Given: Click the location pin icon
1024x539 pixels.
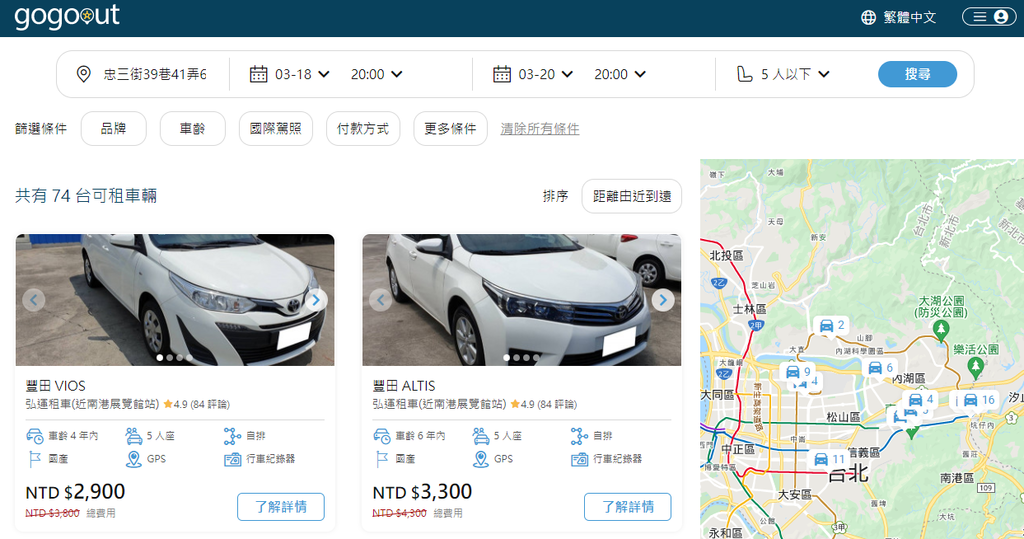Looking at the screenshot, I should (x=84, y=74).
